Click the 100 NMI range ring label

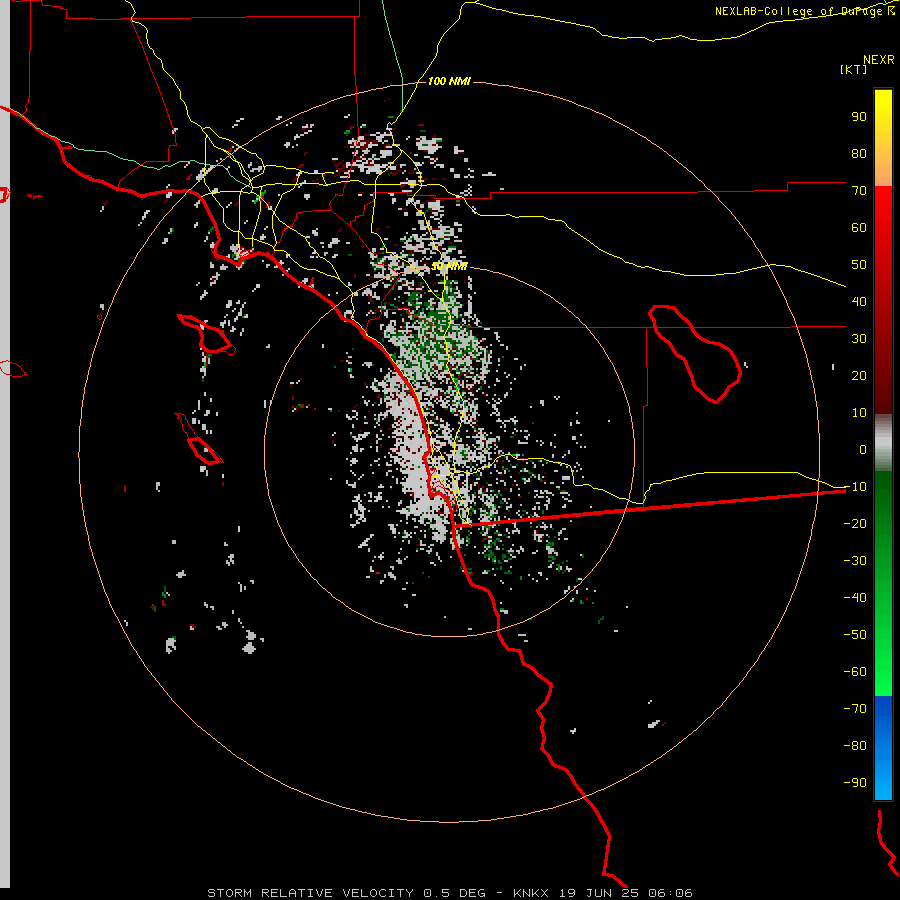[449, 82]
